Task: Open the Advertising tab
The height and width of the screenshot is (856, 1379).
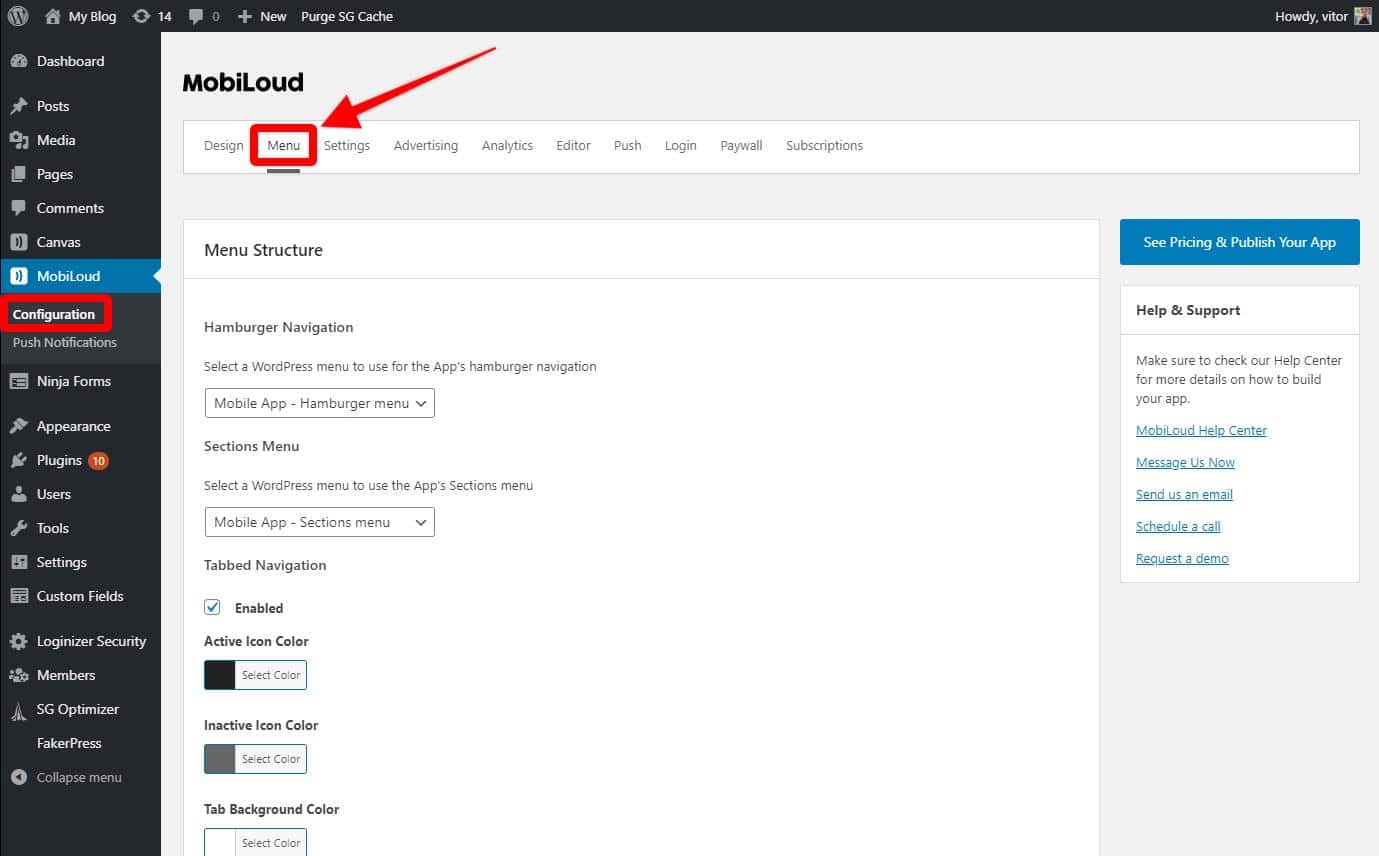Action: 426,145
